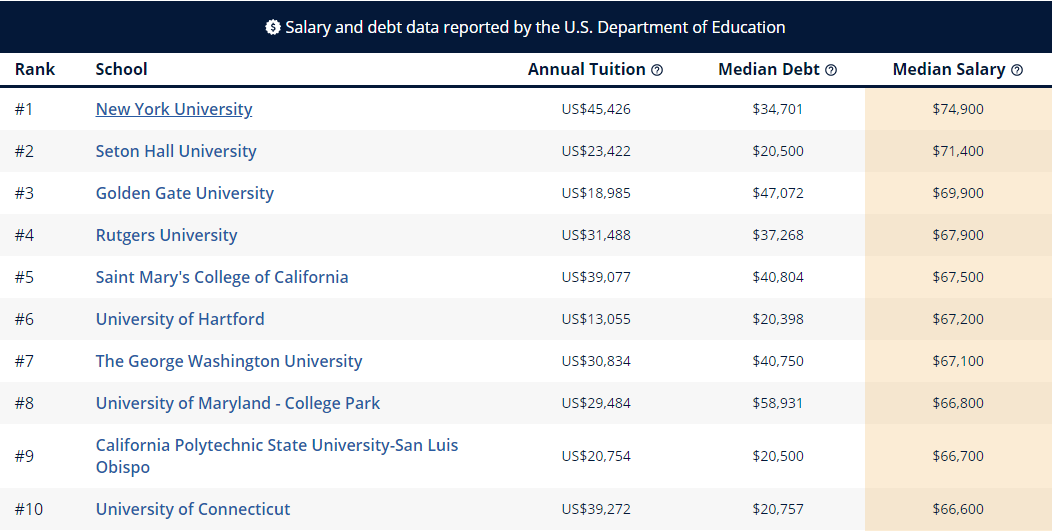Click the #9 rank cell

pyautogui.click(x=24, y=456)
